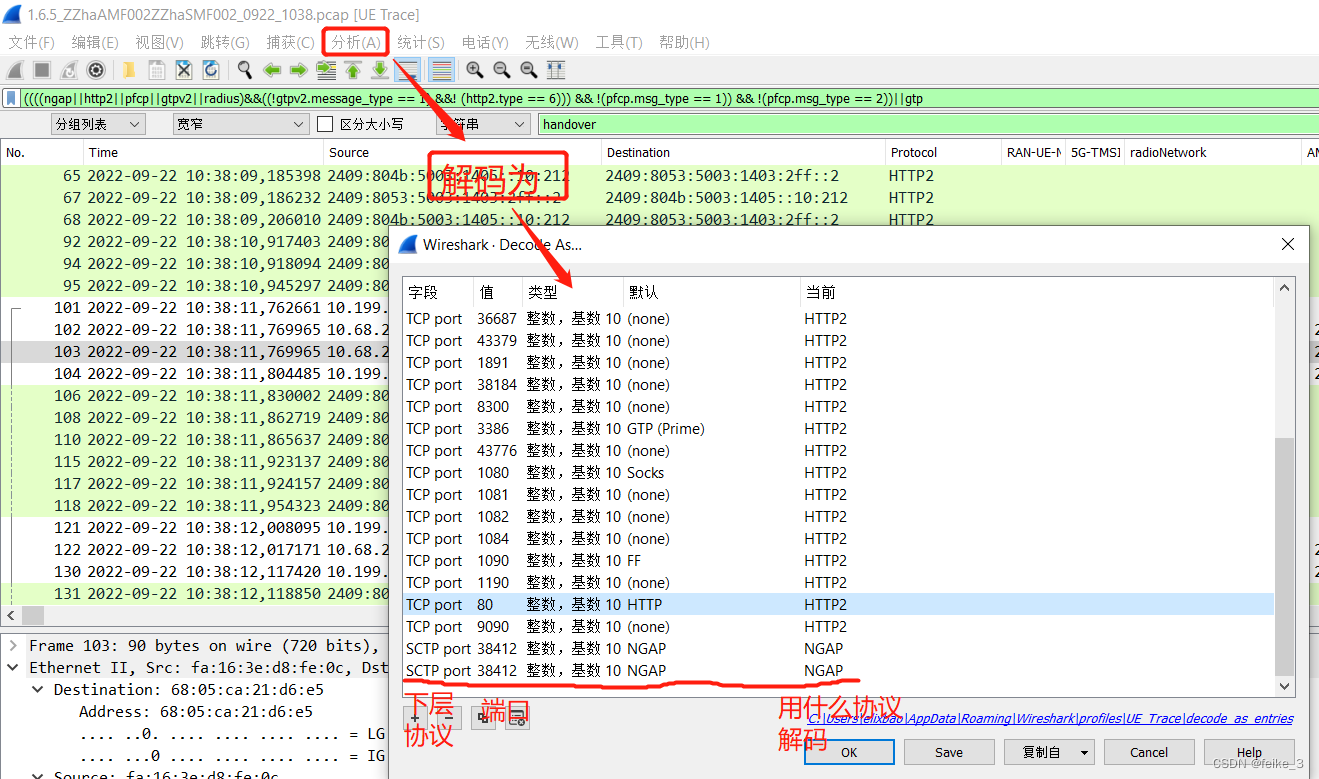Select packet 103 in the packet list
The height and width of the screenshot is (779, 1319).
(x=195, y=351)
